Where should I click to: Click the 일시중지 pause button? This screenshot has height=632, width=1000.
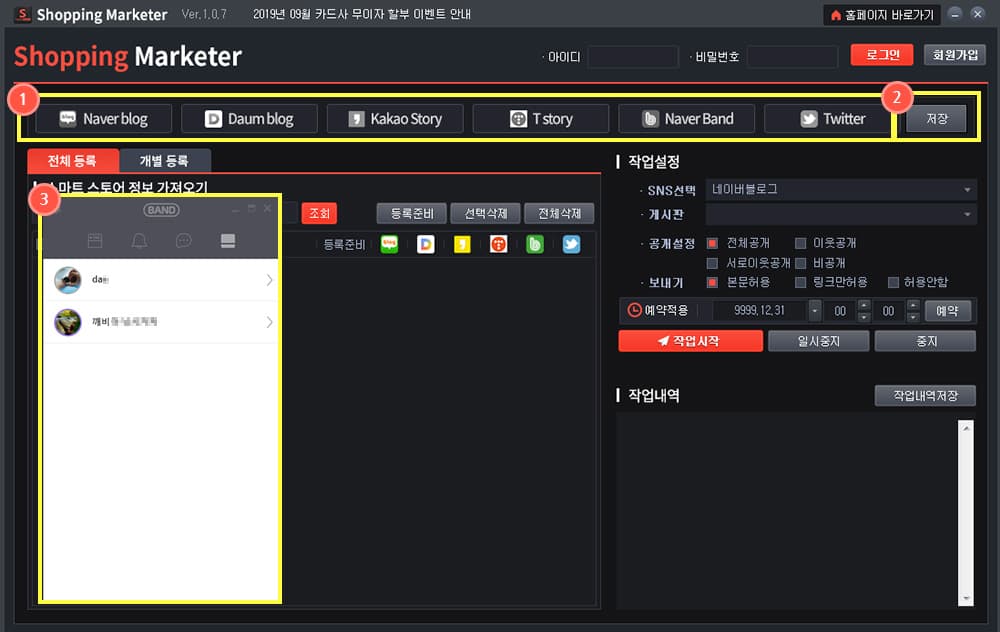click(818, 341)
